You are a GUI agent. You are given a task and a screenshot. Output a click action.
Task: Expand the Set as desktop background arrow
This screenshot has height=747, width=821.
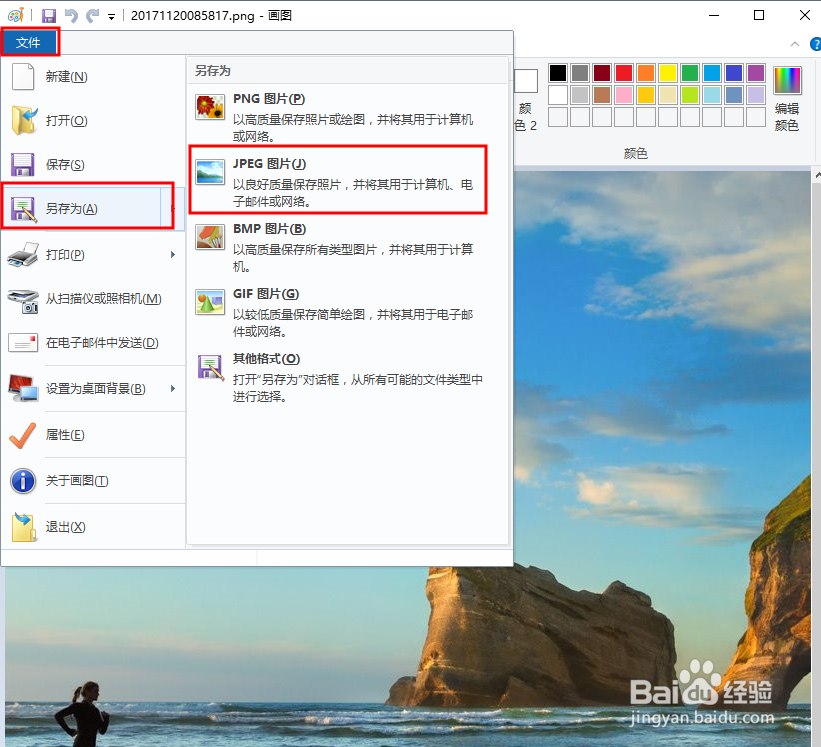(x=173, y=388)
